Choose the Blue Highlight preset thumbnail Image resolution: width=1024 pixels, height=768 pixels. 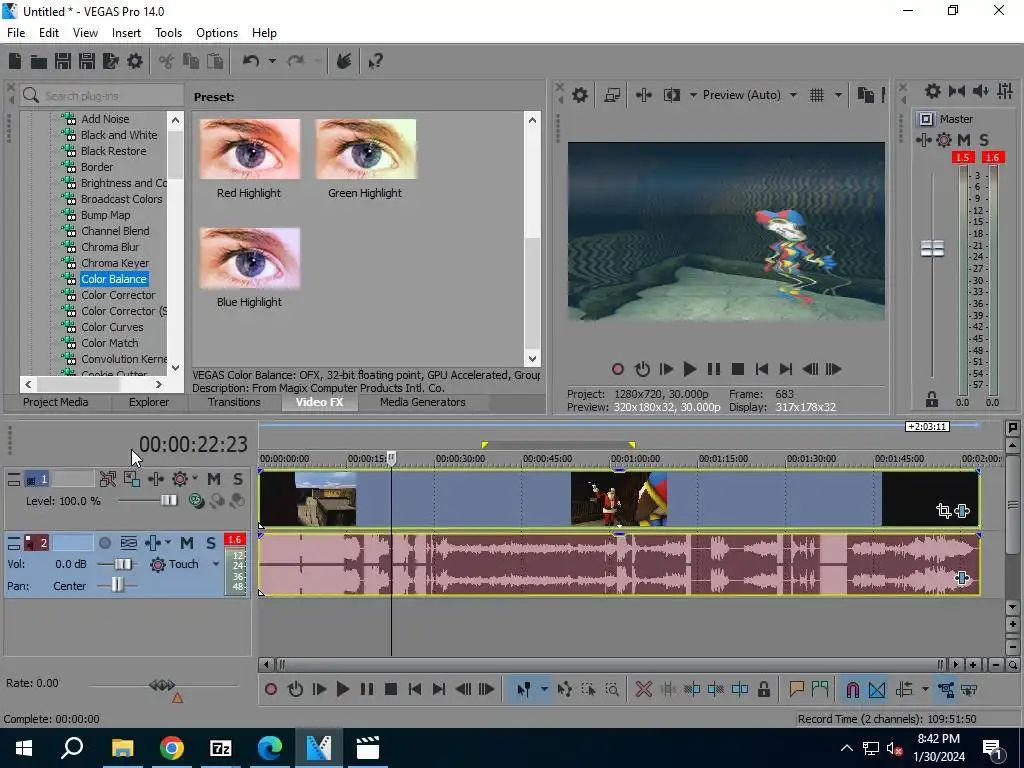tap(249, 258)
